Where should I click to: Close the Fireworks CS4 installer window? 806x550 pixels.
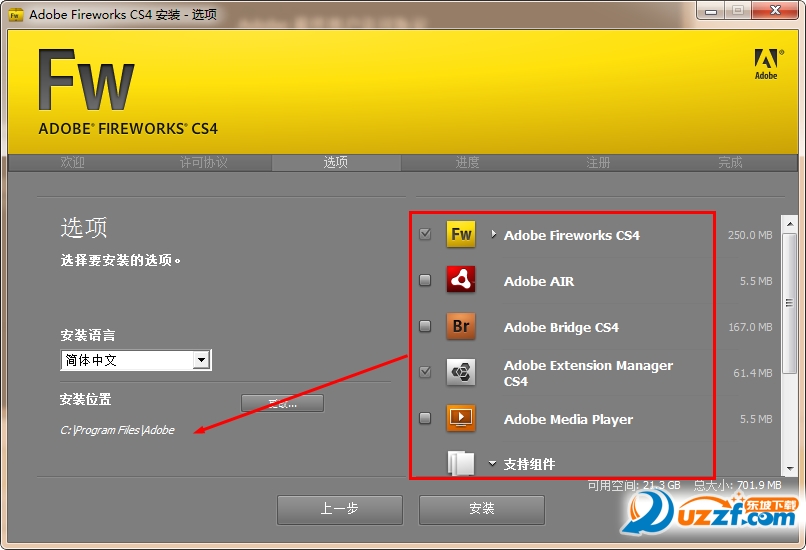[775, 11]
